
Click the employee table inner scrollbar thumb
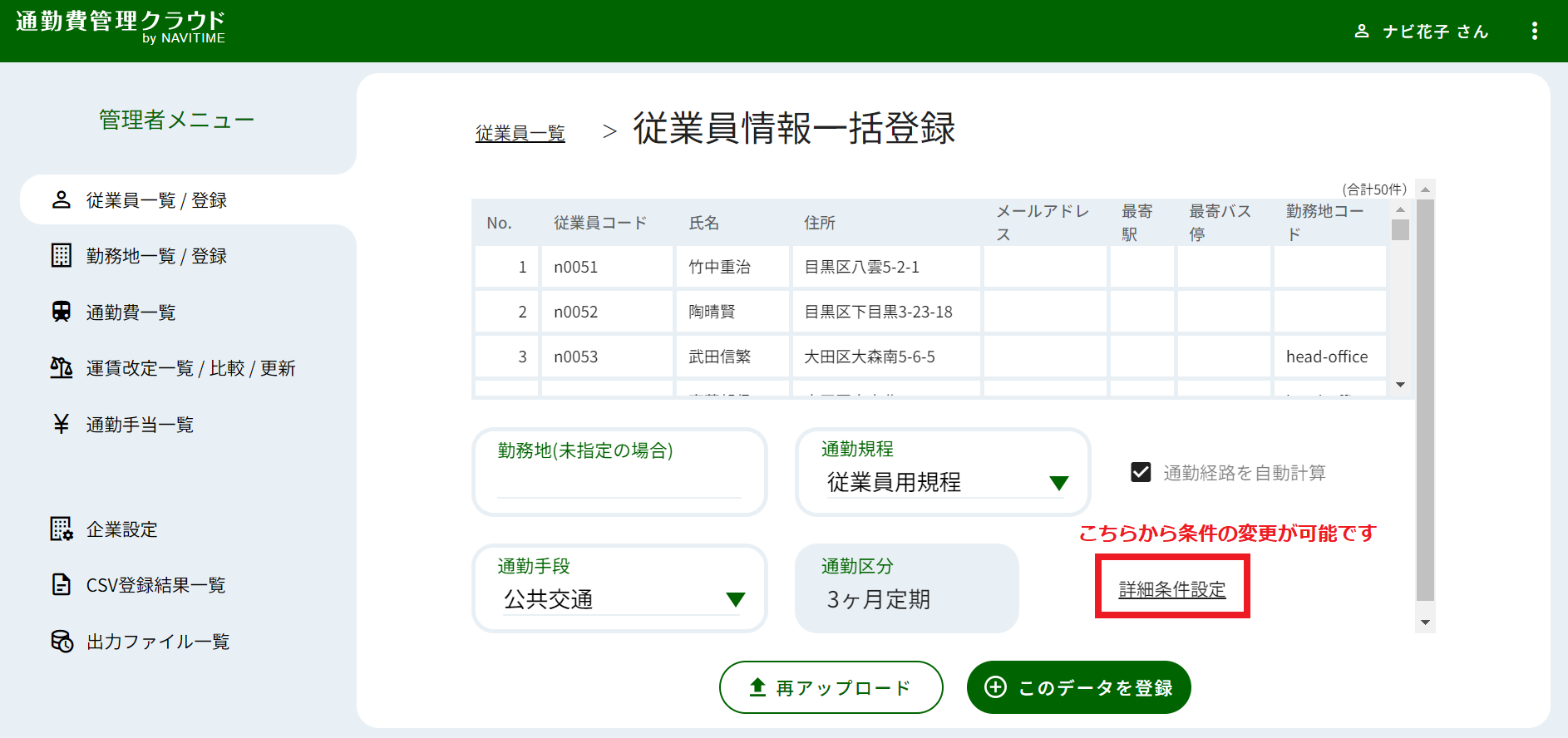pyautogui.click(x=1401, y=229)
